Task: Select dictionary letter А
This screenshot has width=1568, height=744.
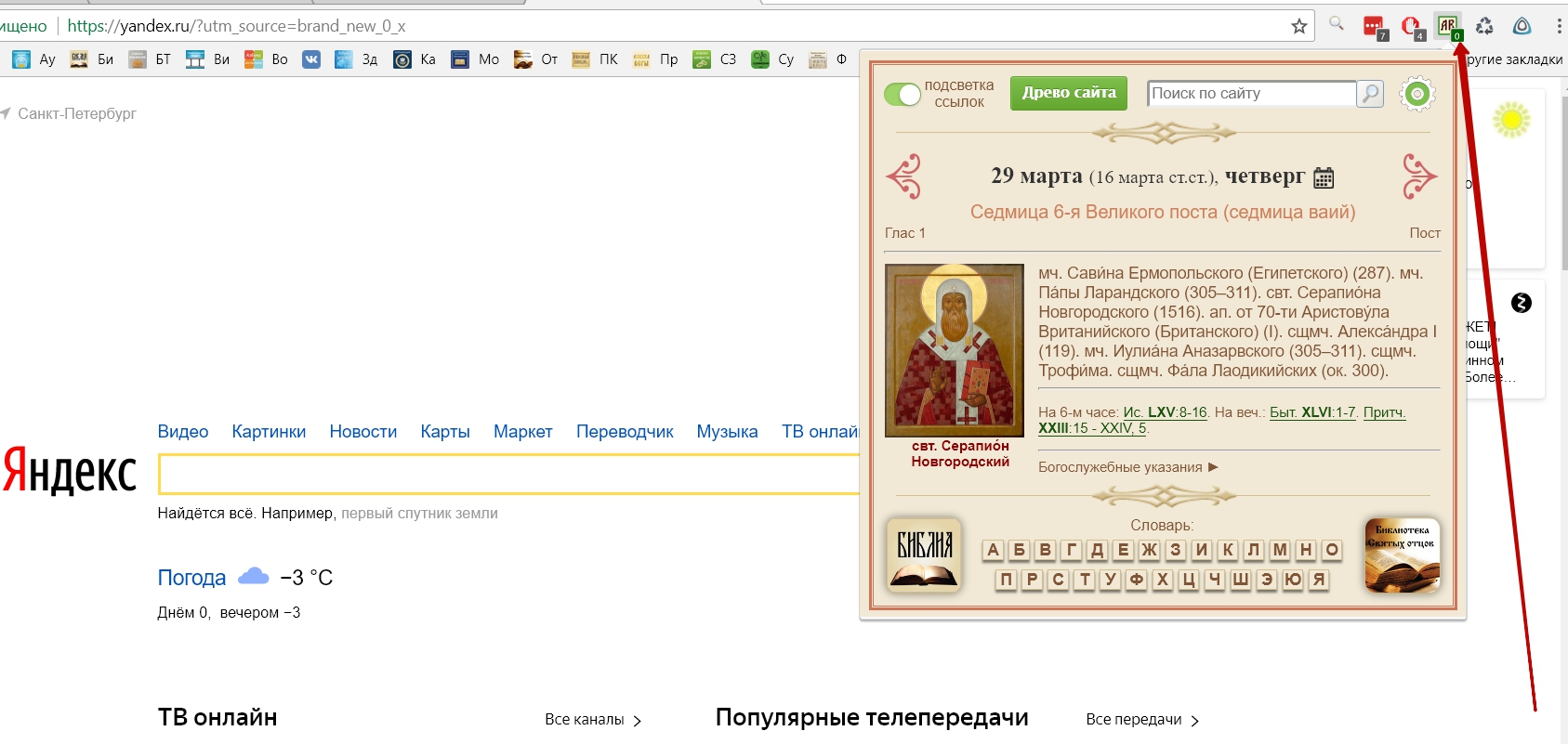Action: [x=993, y=550]
